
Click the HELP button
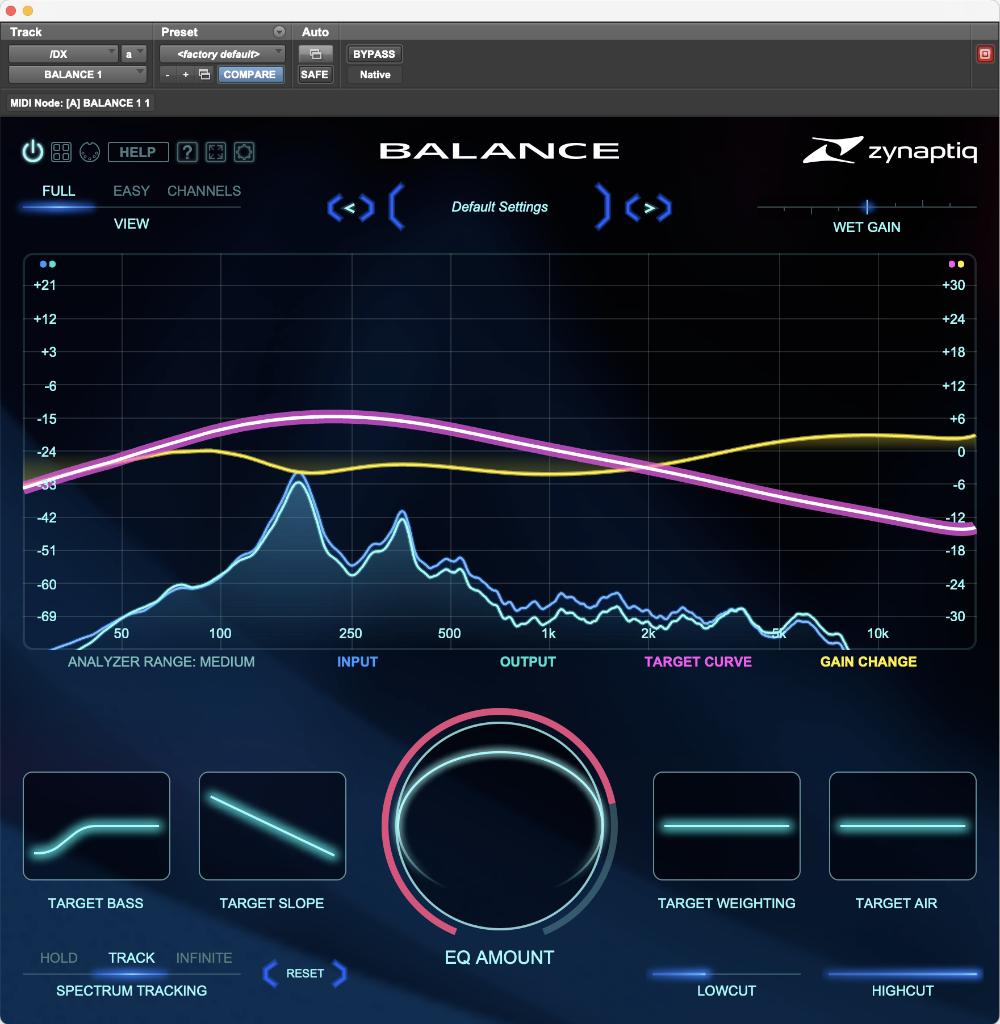coord(138,152)
